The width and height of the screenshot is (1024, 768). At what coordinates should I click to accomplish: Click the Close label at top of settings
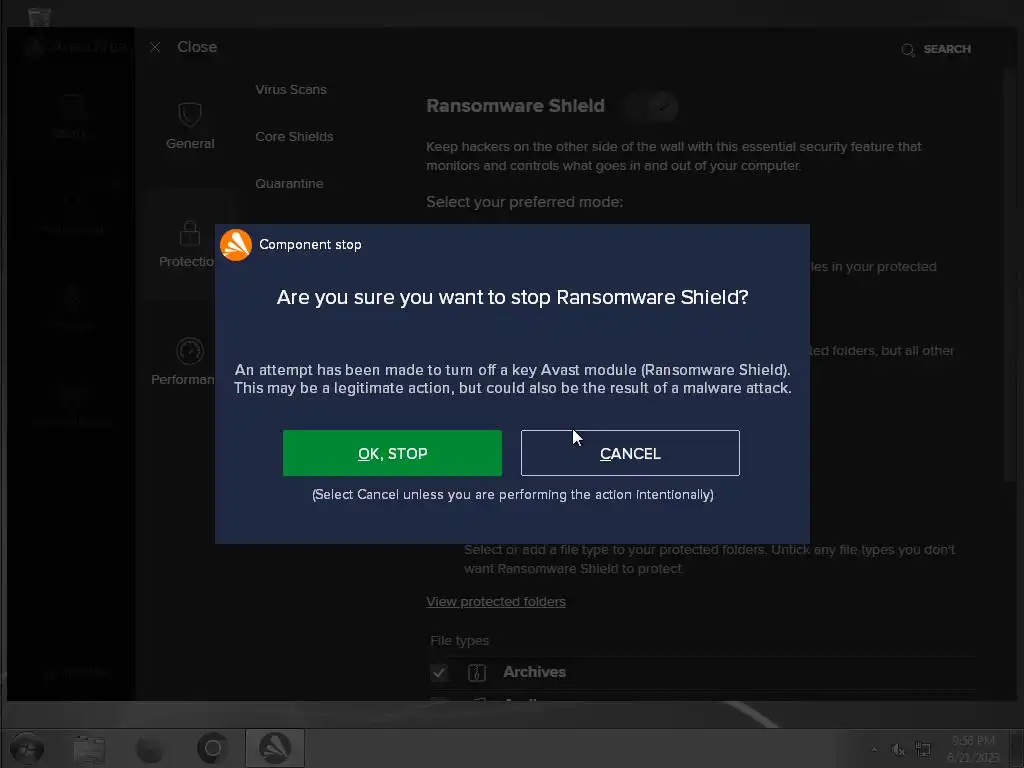point(197,47)
